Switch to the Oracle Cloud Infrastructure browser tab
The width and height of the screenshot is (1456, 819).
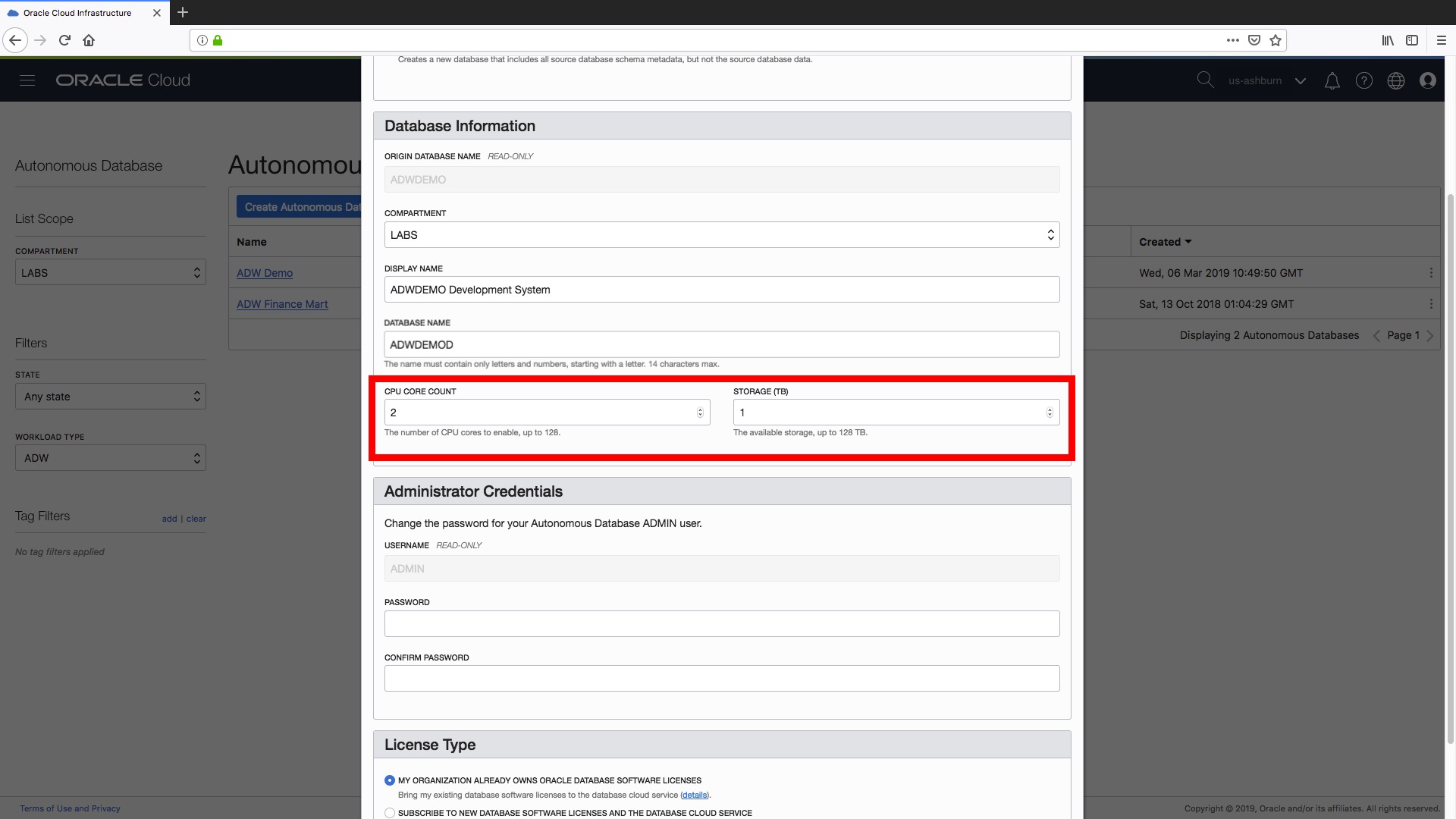[76, 13]
